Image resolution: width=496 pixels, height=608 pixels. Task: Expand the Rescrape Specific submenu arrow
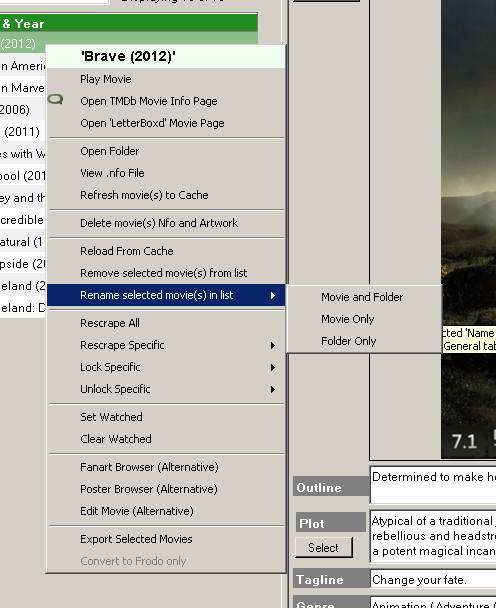click(273, 345)
